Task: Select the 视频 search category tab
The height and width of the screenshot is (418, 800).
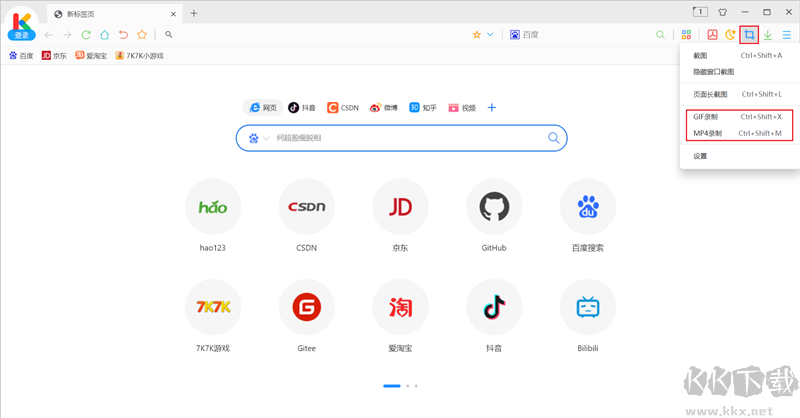Action: (462, 108)
